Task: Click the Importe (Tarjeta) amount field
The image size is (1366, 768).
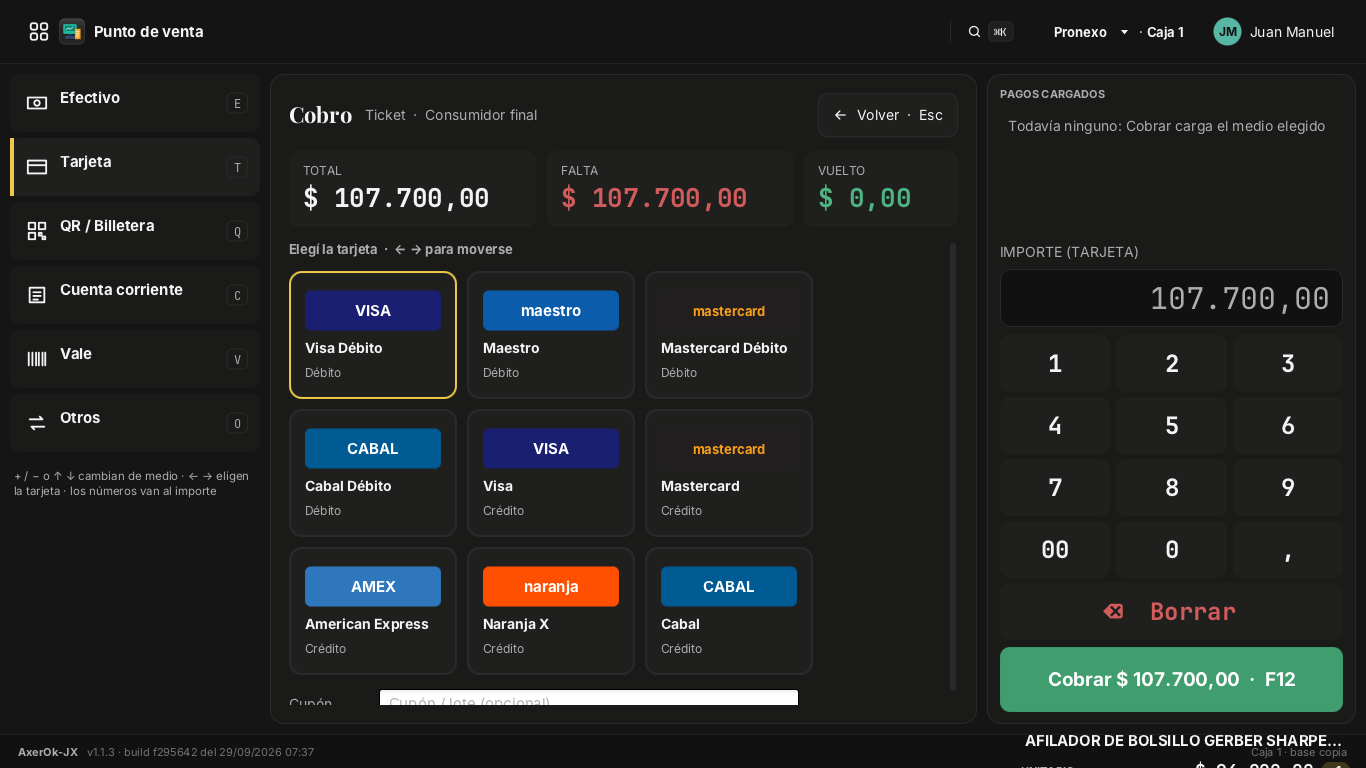Action: (1171, 298)
